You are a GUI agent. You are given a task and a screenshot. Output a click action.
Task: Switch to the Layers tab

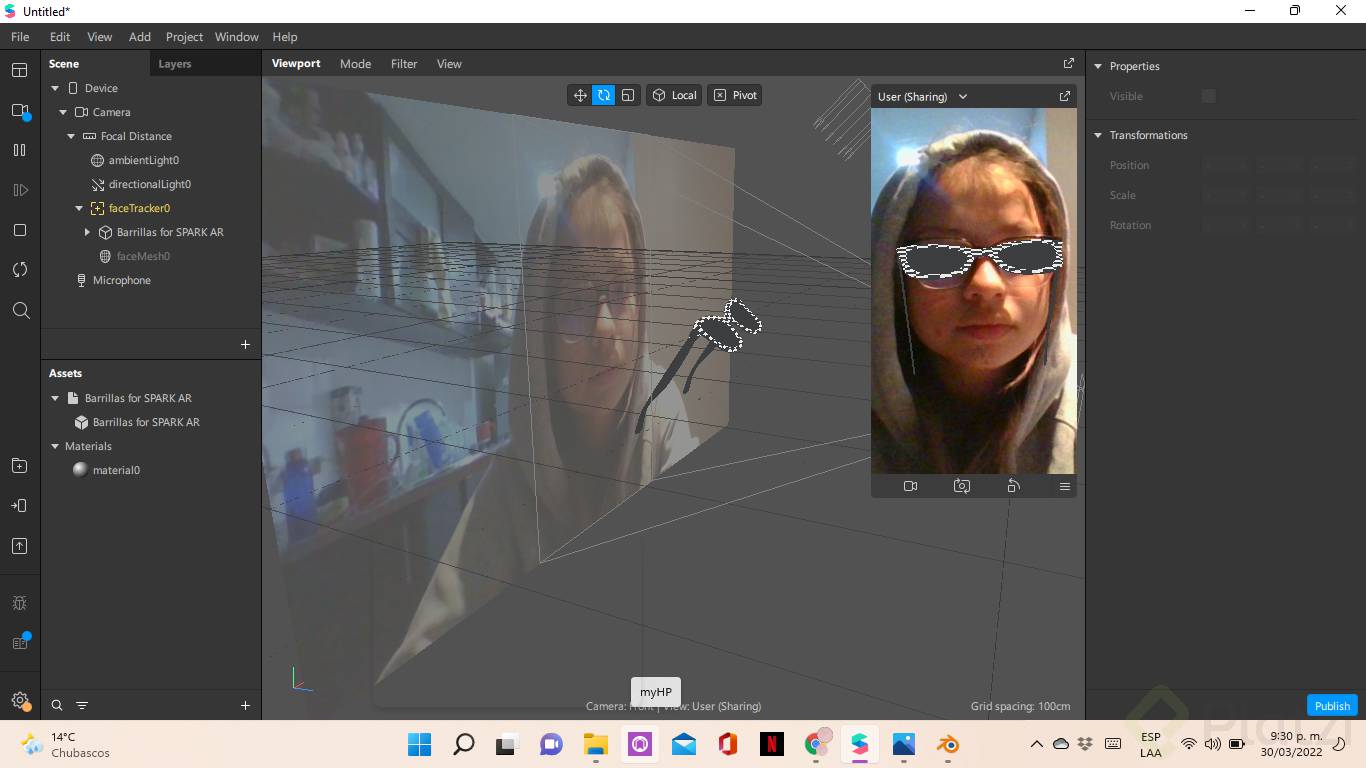175,64
